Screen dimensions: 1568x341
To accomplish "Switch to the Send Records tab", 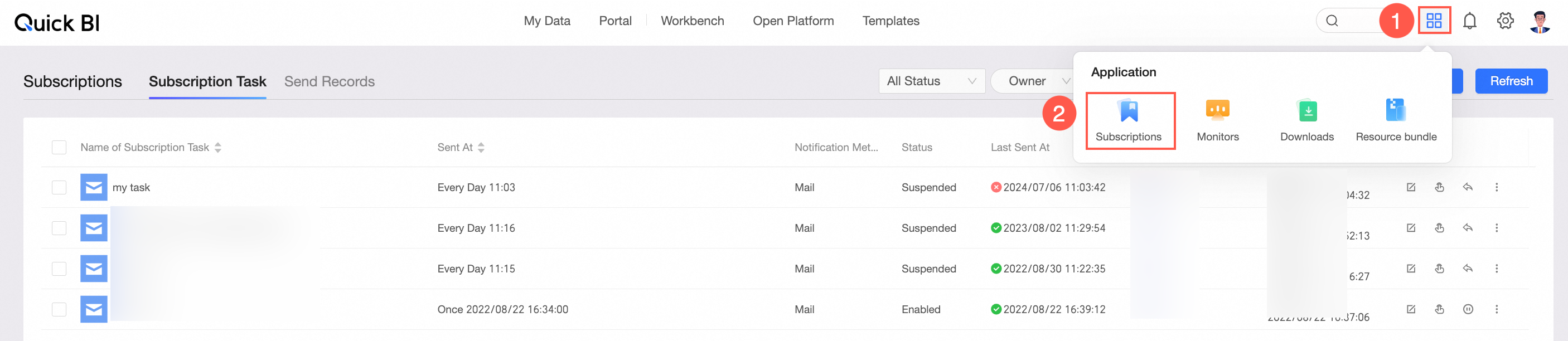I will point(330,81).
